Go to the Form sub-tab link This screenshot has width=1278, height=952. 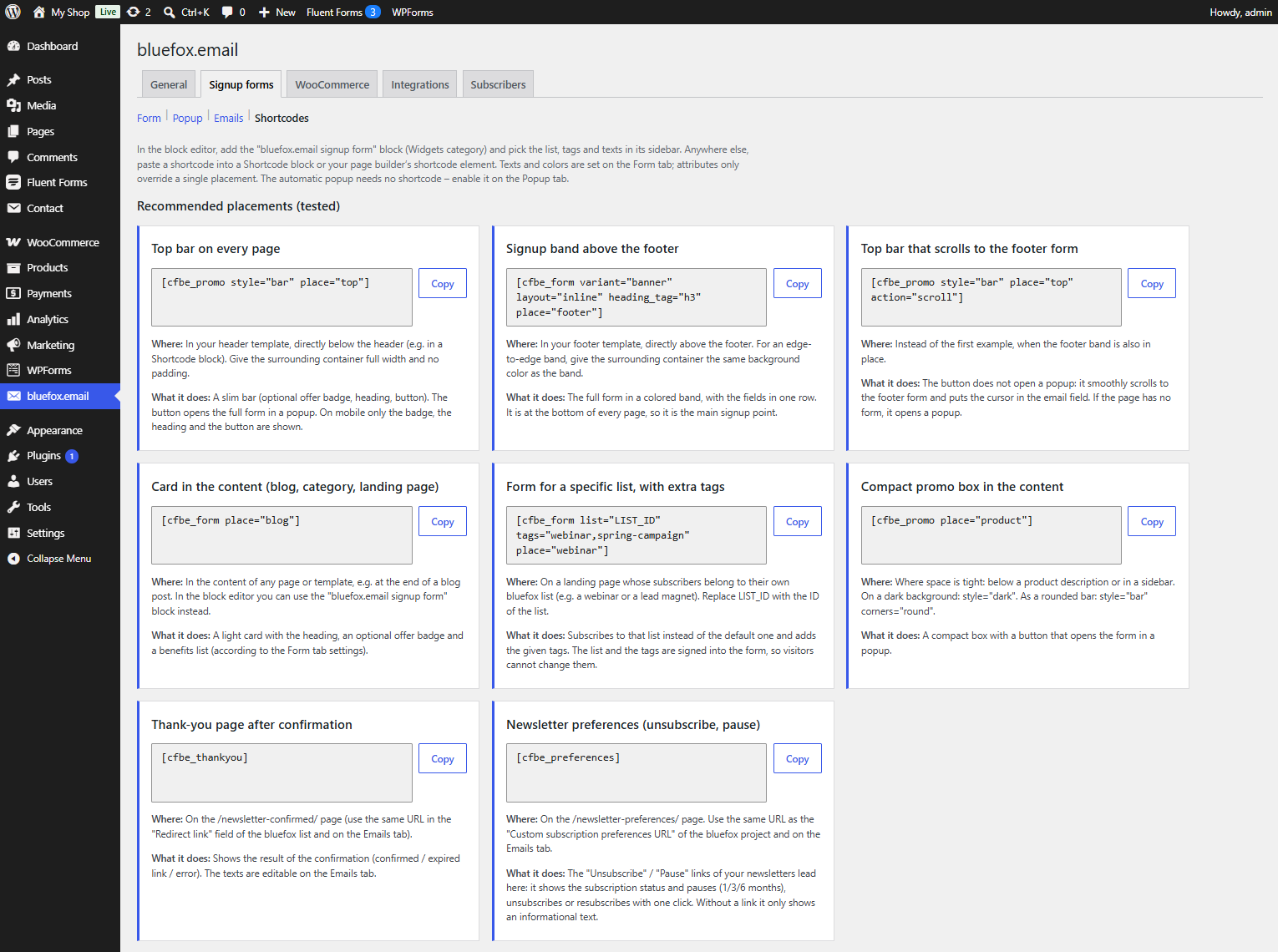149,118
